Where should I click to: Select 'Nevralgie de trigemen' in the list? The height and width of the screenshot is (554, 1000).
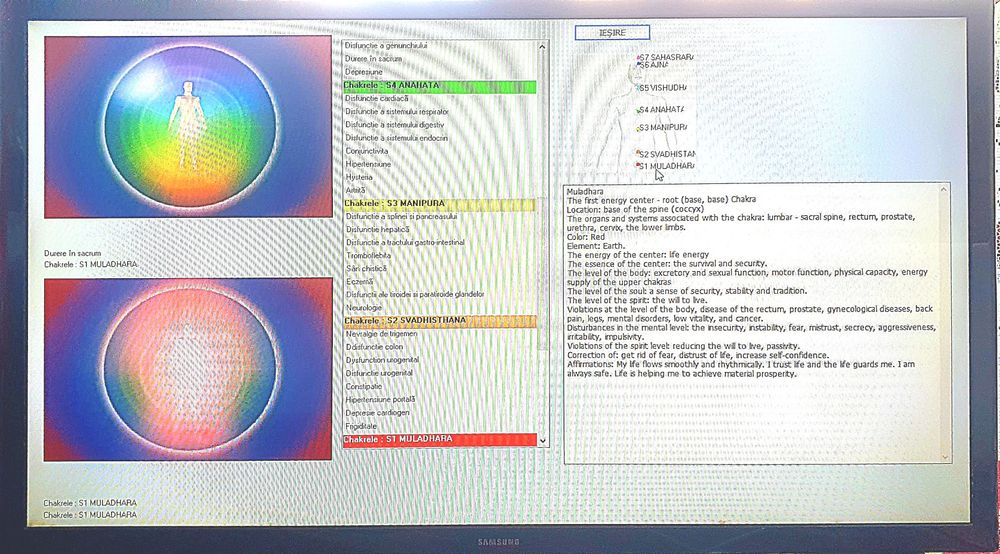click(381, 333)
